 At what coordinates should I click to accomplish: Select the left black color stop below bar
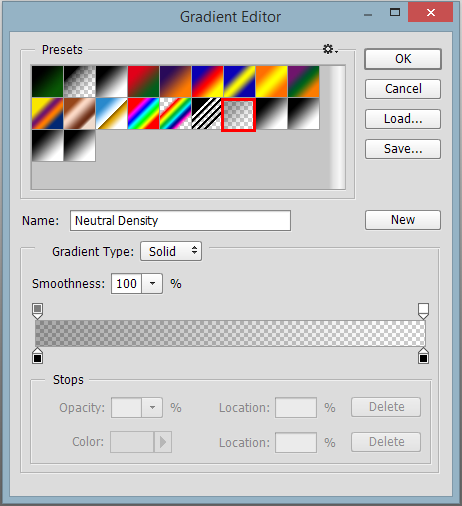[38, 356]
